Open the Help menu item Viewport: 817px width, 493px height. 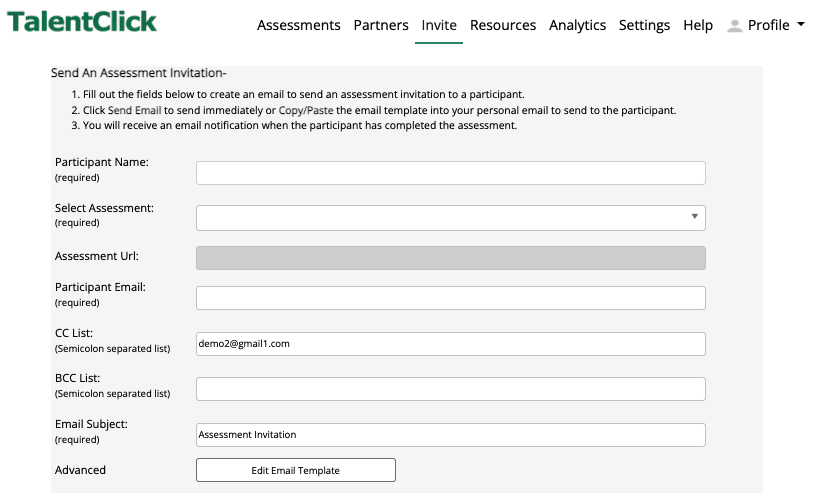coord(698,25)
